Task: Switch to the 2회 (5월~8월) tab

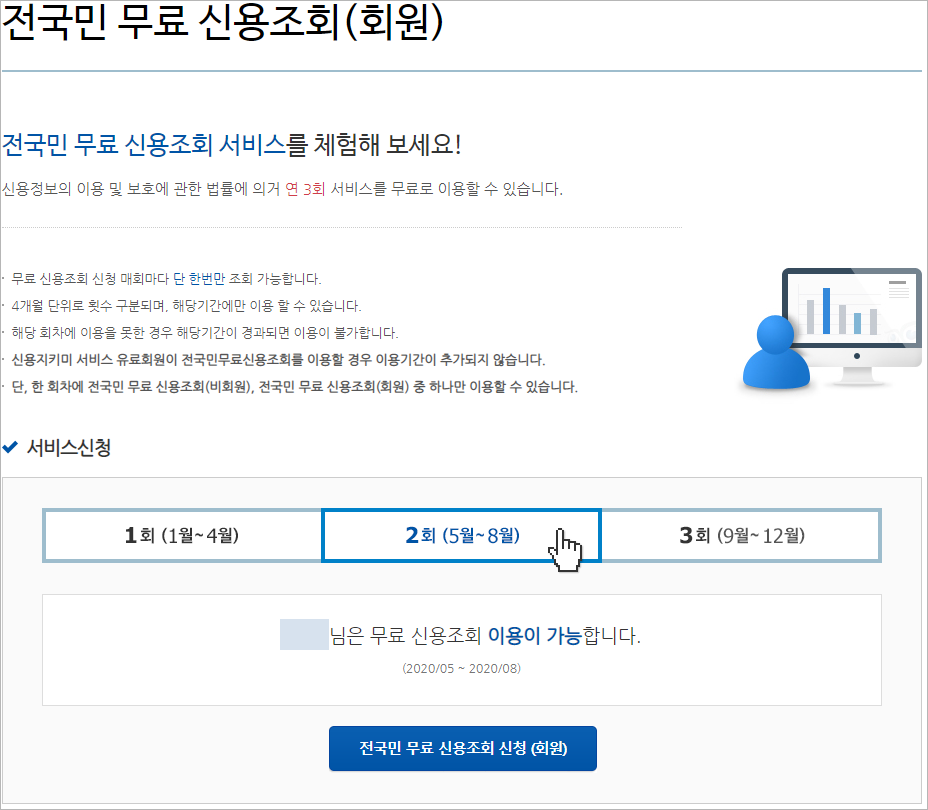Action: pyautogui.click(x=461, y=536)
